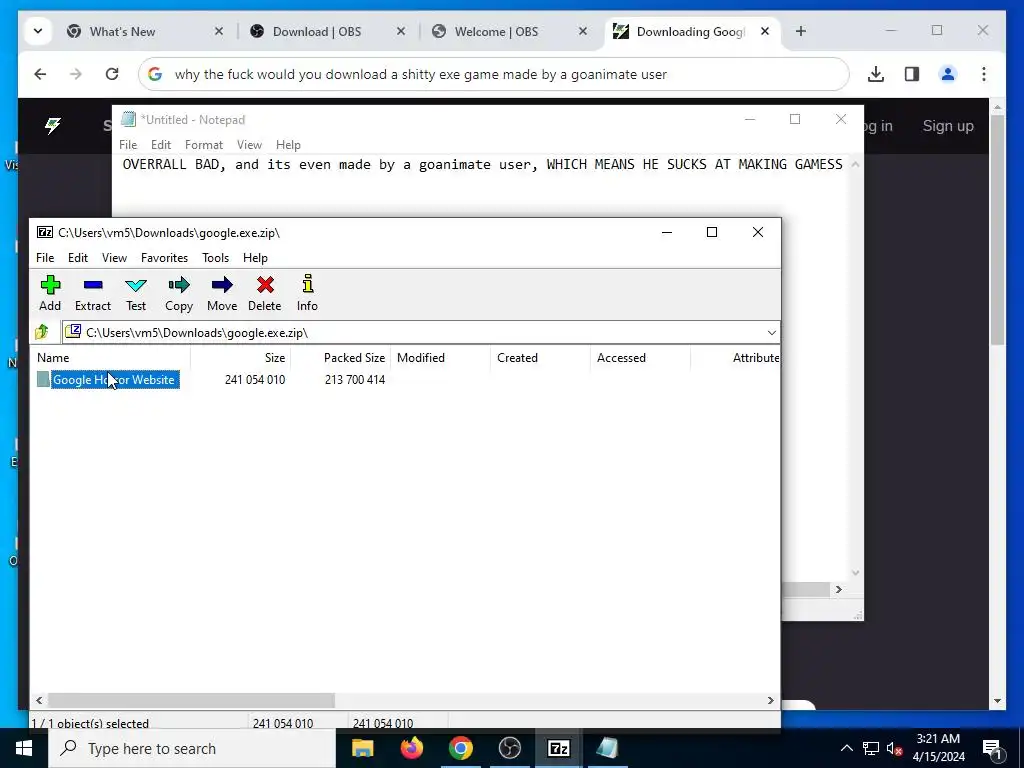The width and height of the screenshot is (1024, 768).
Task: Toggle the Chrome side panel
Action: pos(912,74)
